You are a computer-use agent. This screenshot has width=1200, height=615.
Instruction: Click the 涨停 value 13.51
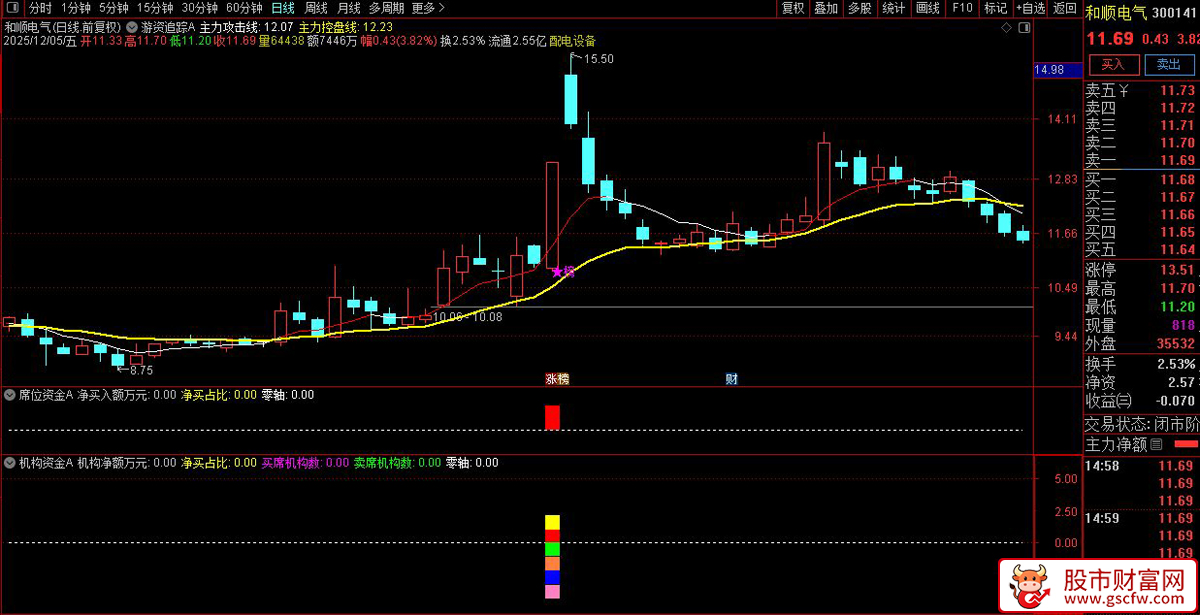point(1178,270)
